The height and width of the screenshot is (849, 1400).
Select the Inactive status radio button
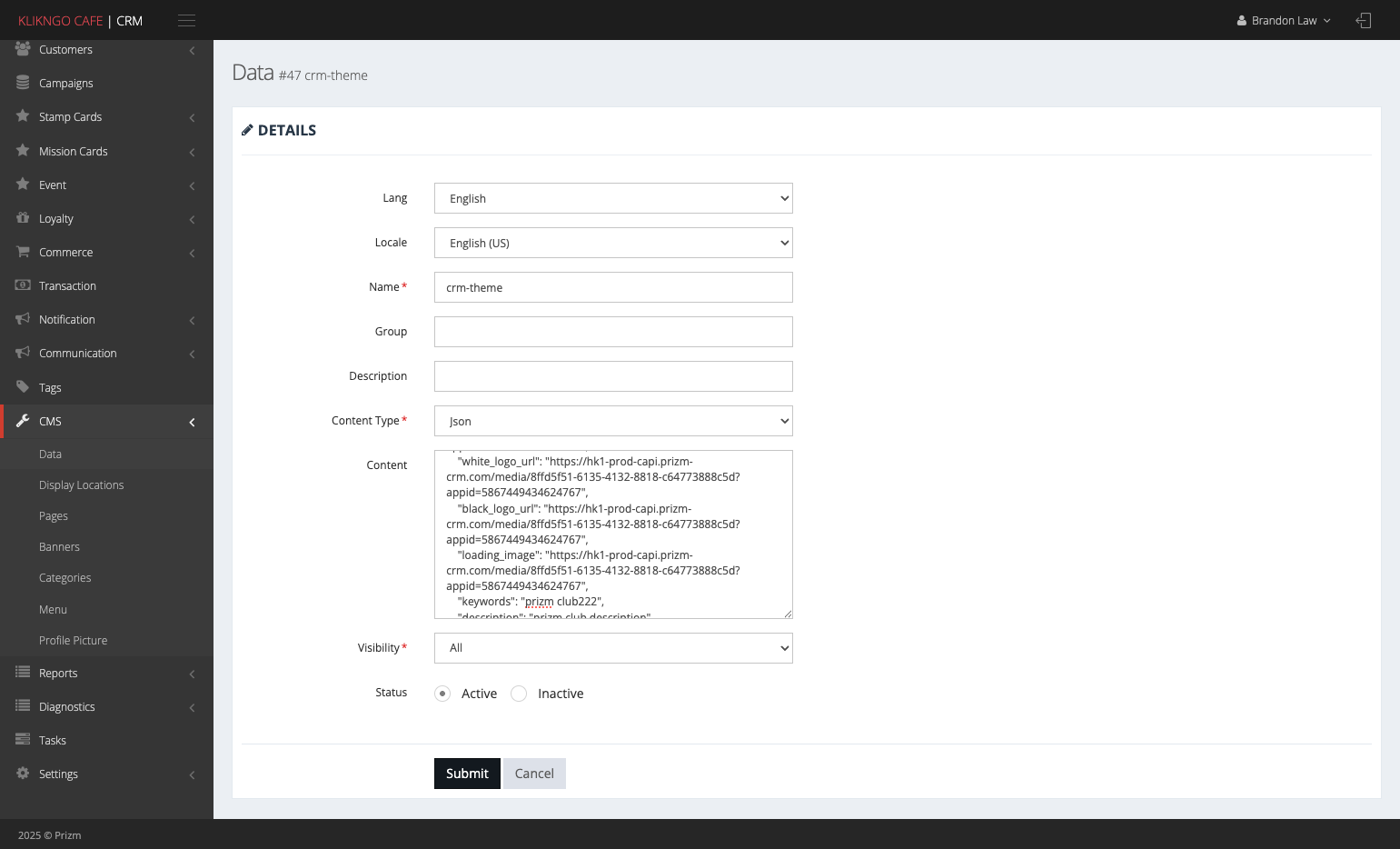pos(519,694)
